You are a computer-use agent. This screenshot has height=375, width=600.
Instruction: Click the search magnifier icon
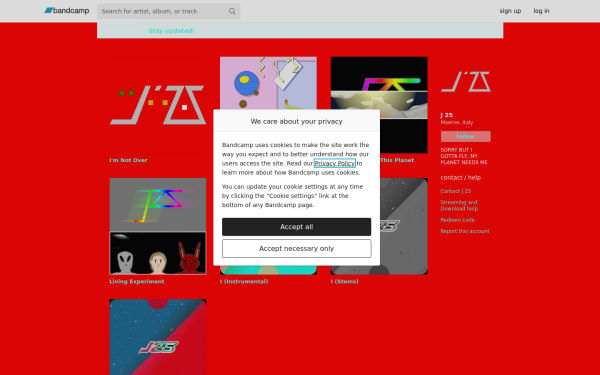pyautogui.click(x=232, y=11)
